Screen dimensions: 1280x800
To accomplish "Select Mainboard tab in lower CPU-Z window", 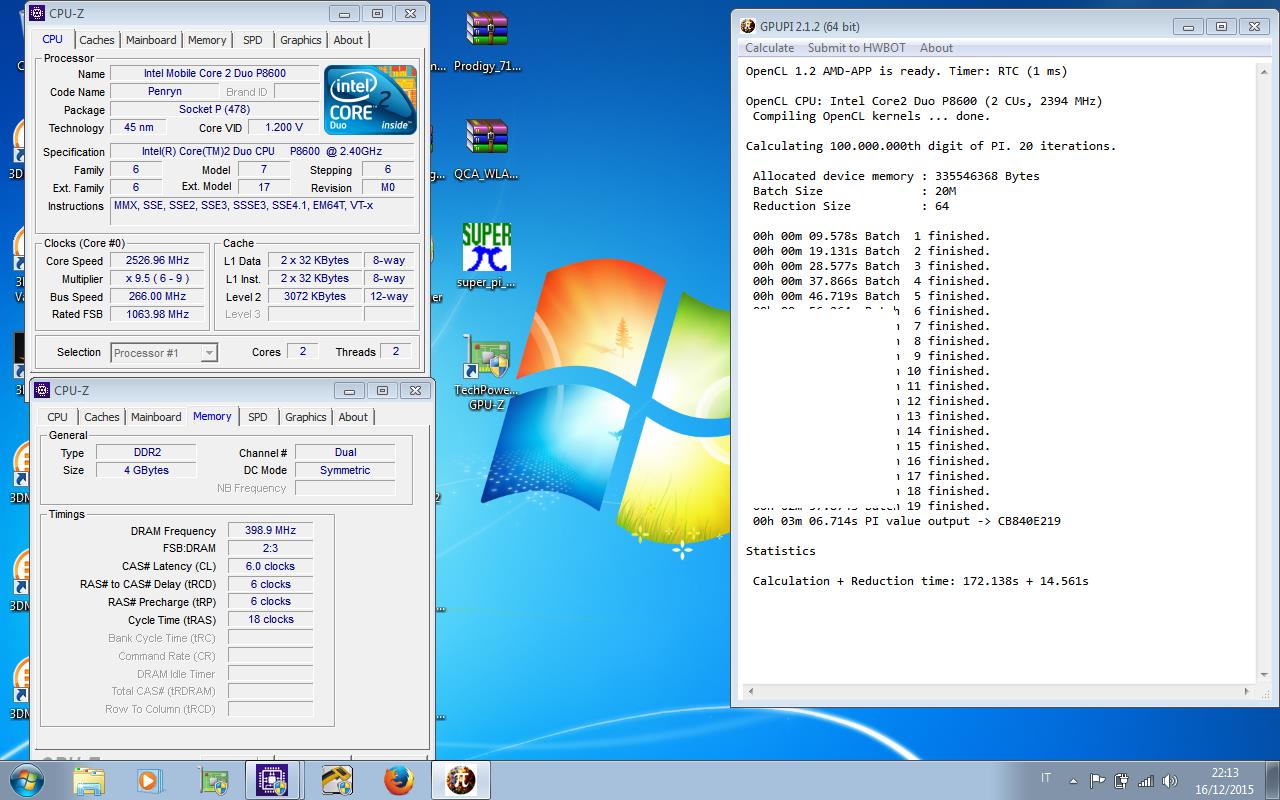I will point(156,417).
